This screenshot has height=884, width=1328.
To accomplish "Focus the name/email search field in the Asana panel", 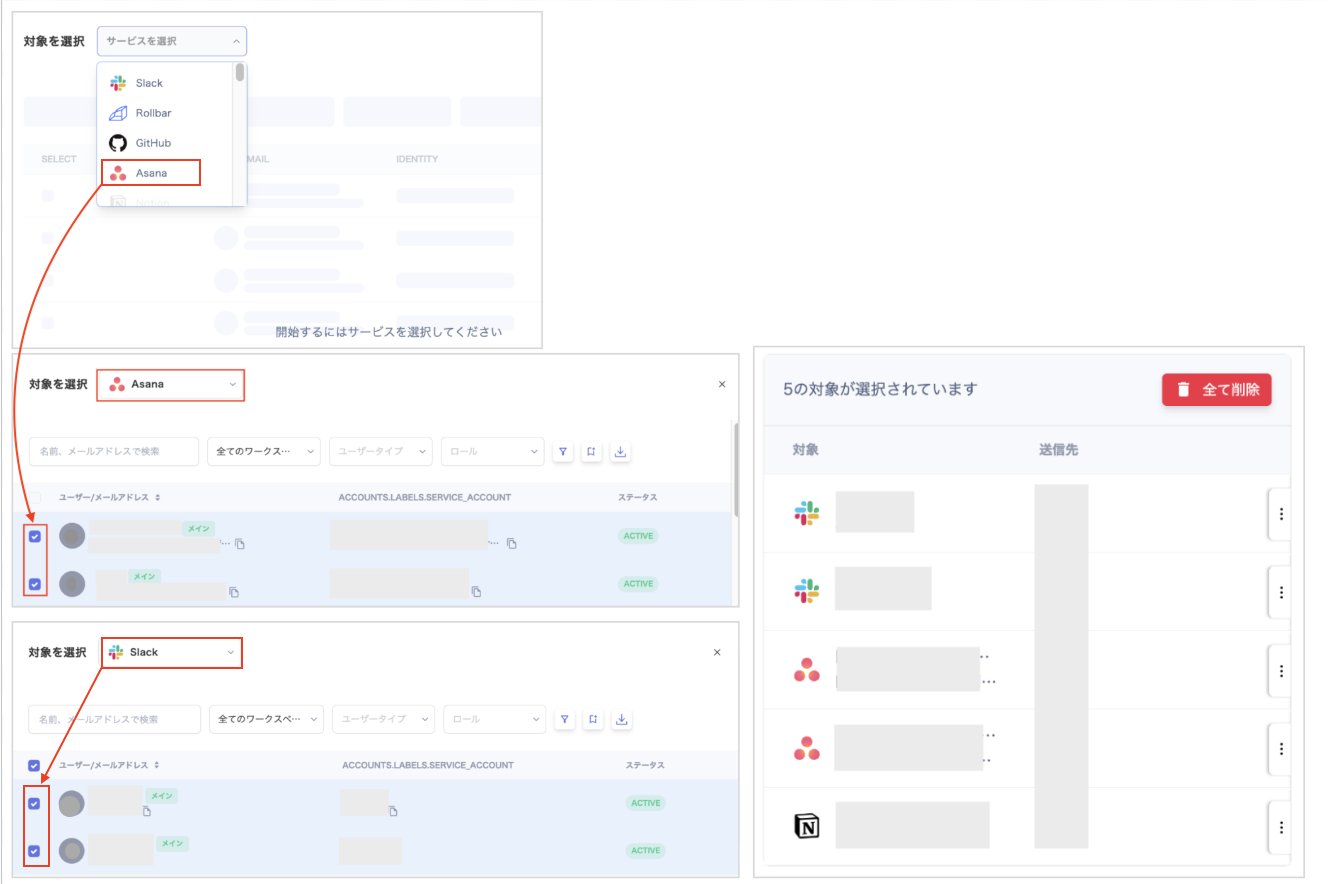I will 114,452.
